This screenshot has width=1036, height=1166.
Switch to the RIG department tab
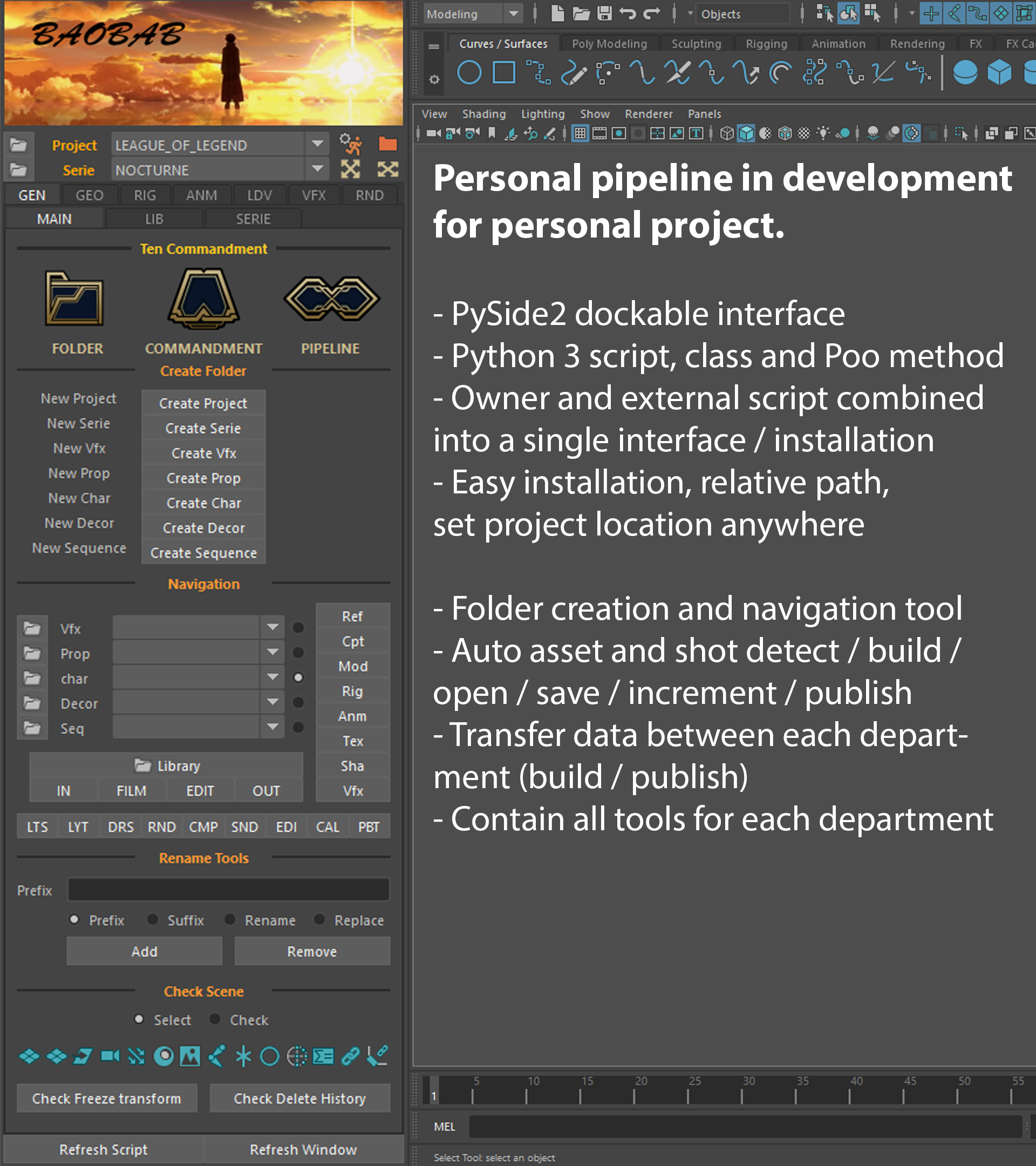145,195
